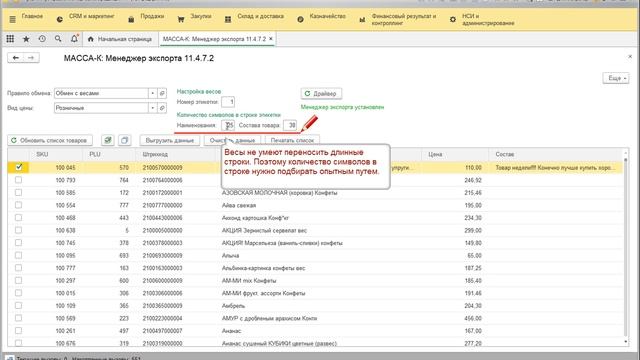
Task: Select Альбинка-картинка конфеты вес cell
Action: (263, 268)
